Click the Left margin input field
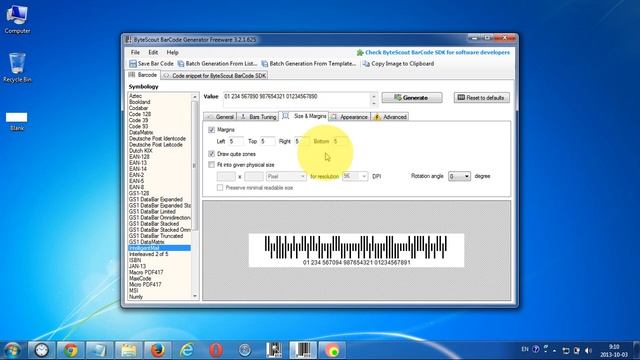The image size is (640, 360). coord(236,141)
